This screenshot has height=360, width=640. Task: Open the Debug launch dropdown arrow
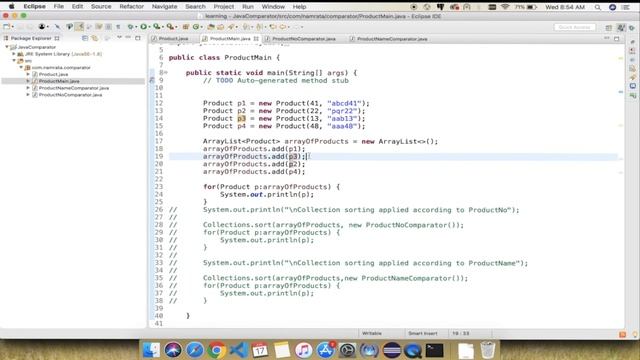click(x=136, y=27)
